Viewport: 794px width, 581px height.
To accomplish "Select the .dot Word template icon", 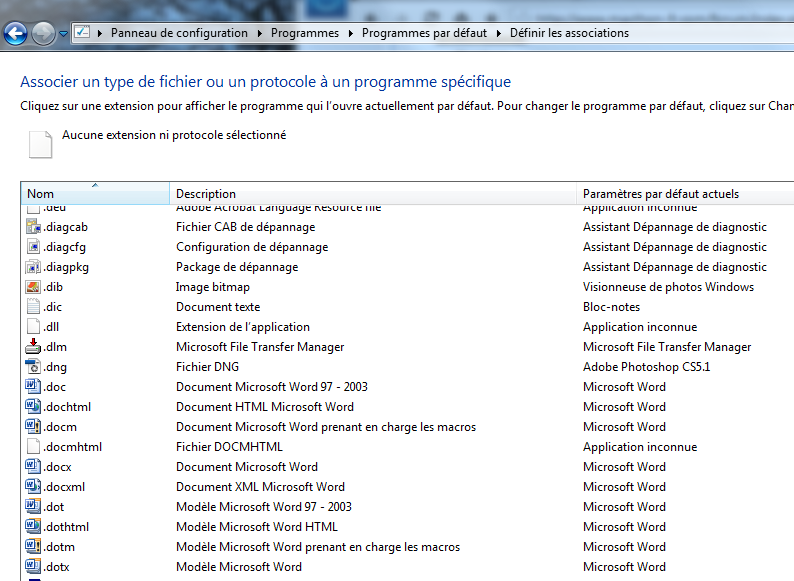I will click(33, 507).
